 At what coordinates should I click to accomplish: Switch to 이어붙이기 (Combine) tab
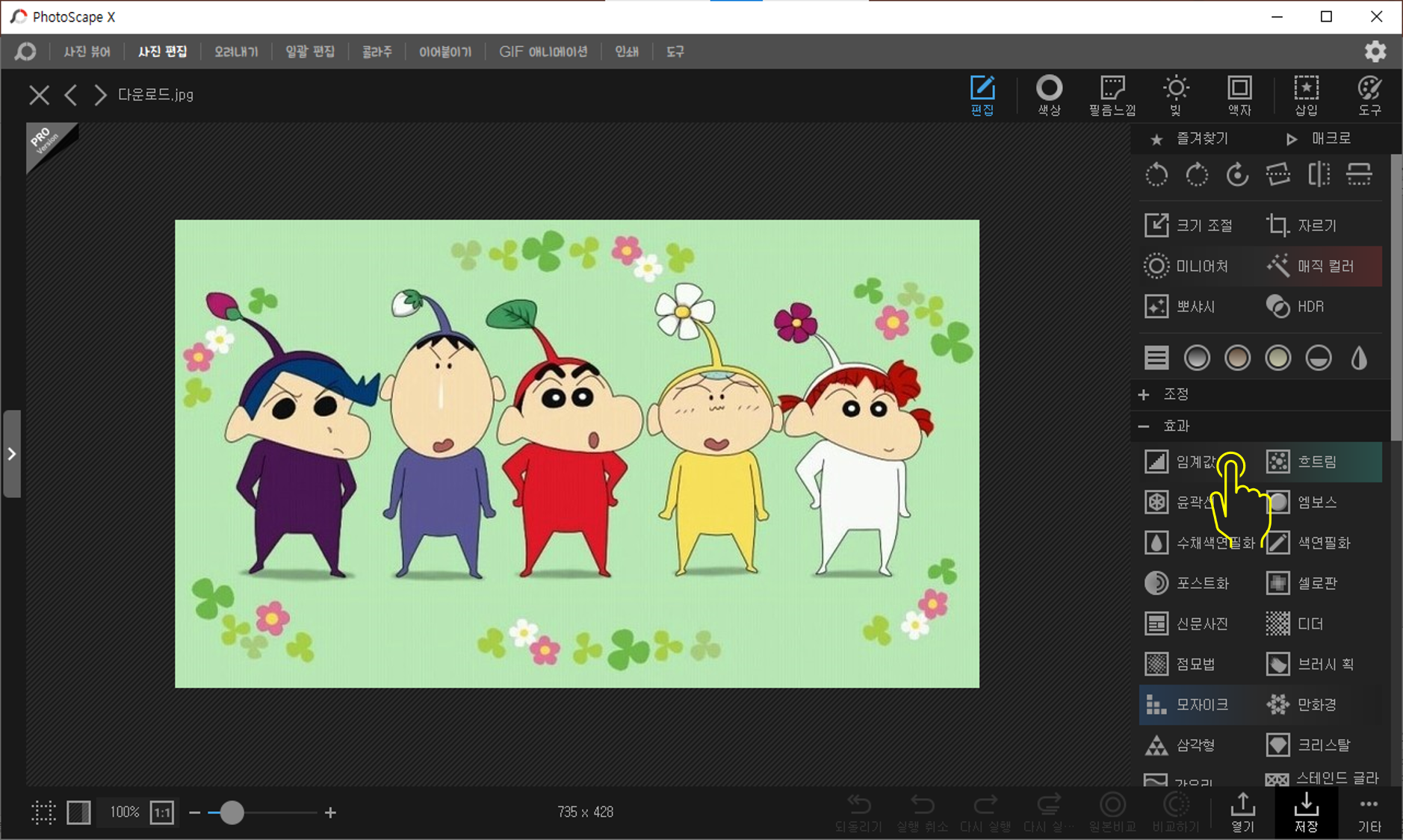point(445,52)
